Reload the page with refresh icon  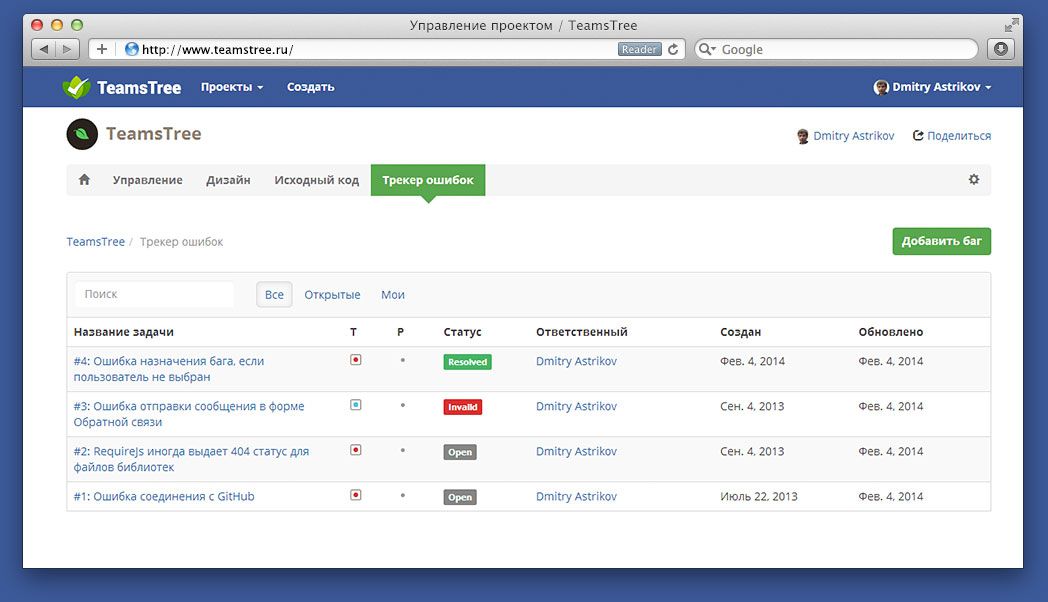[x=673, y=49]
